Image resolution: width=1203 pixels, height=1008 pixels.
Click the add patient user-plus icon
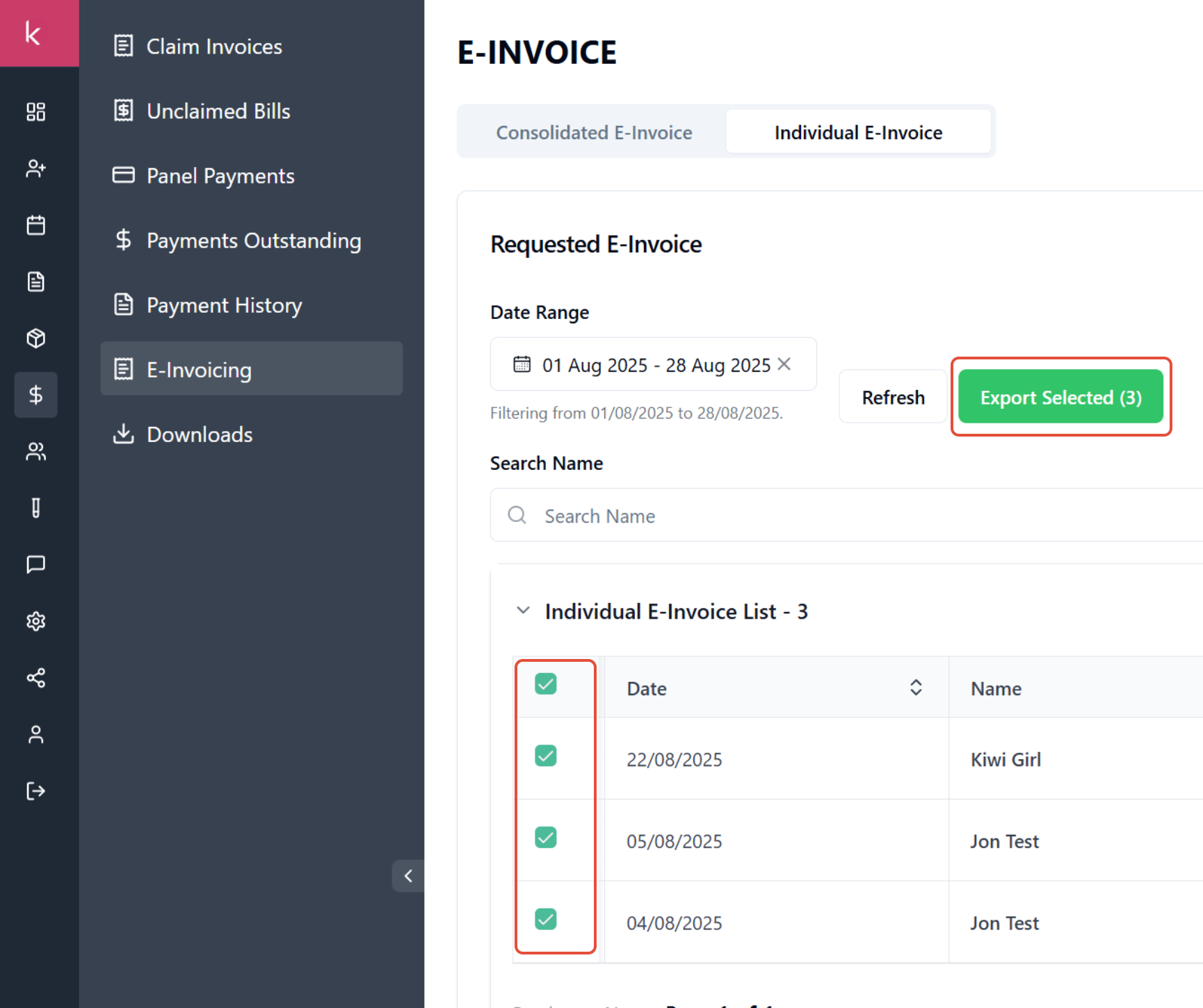[35, 168]
